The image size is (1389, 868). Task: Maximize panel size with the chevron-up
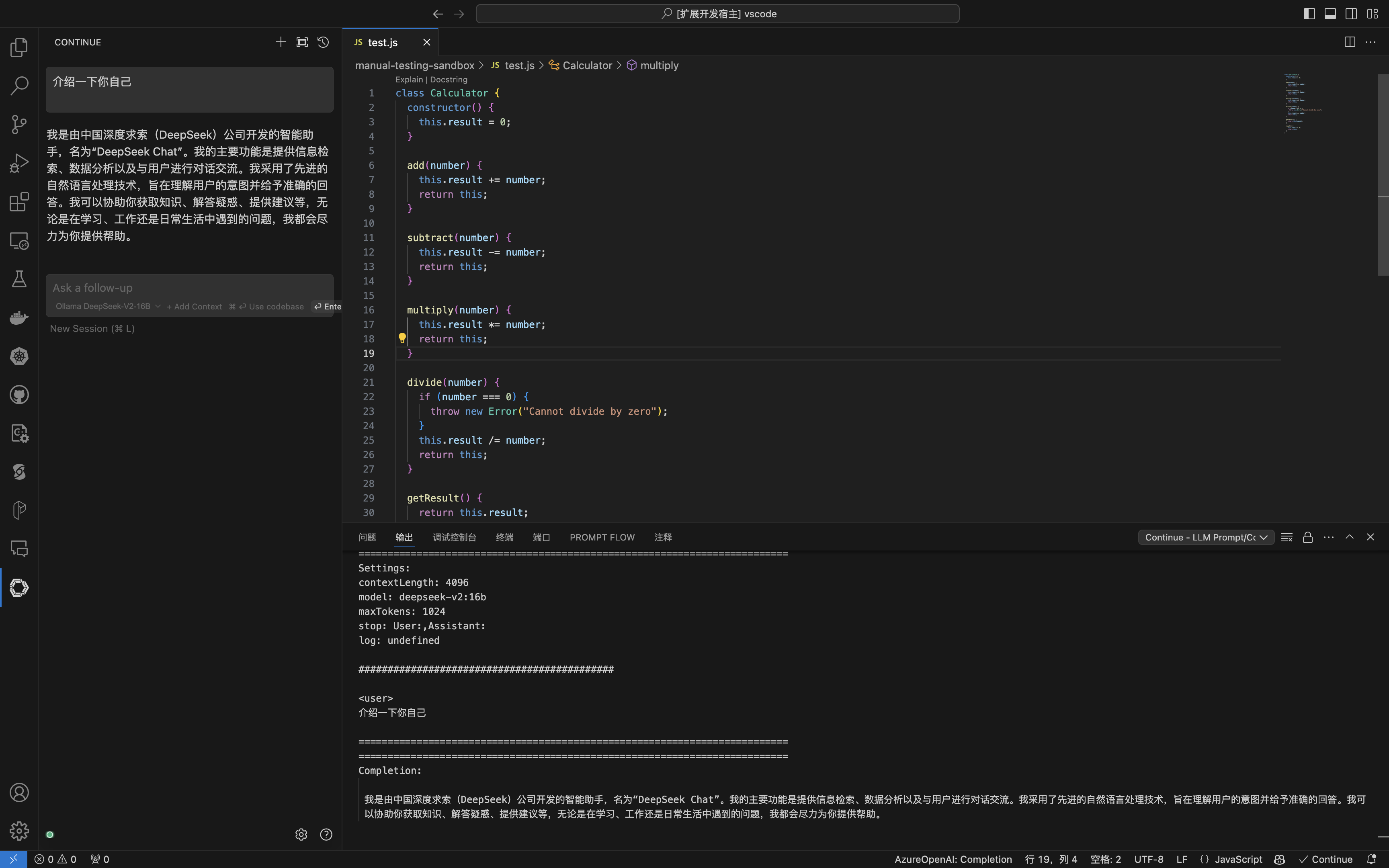pos(1349,537)
